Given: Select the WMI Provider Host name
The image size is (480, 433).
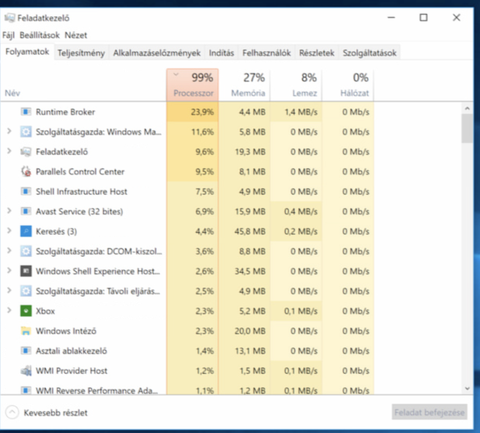Looking at the screenshot, I should 71,371.
